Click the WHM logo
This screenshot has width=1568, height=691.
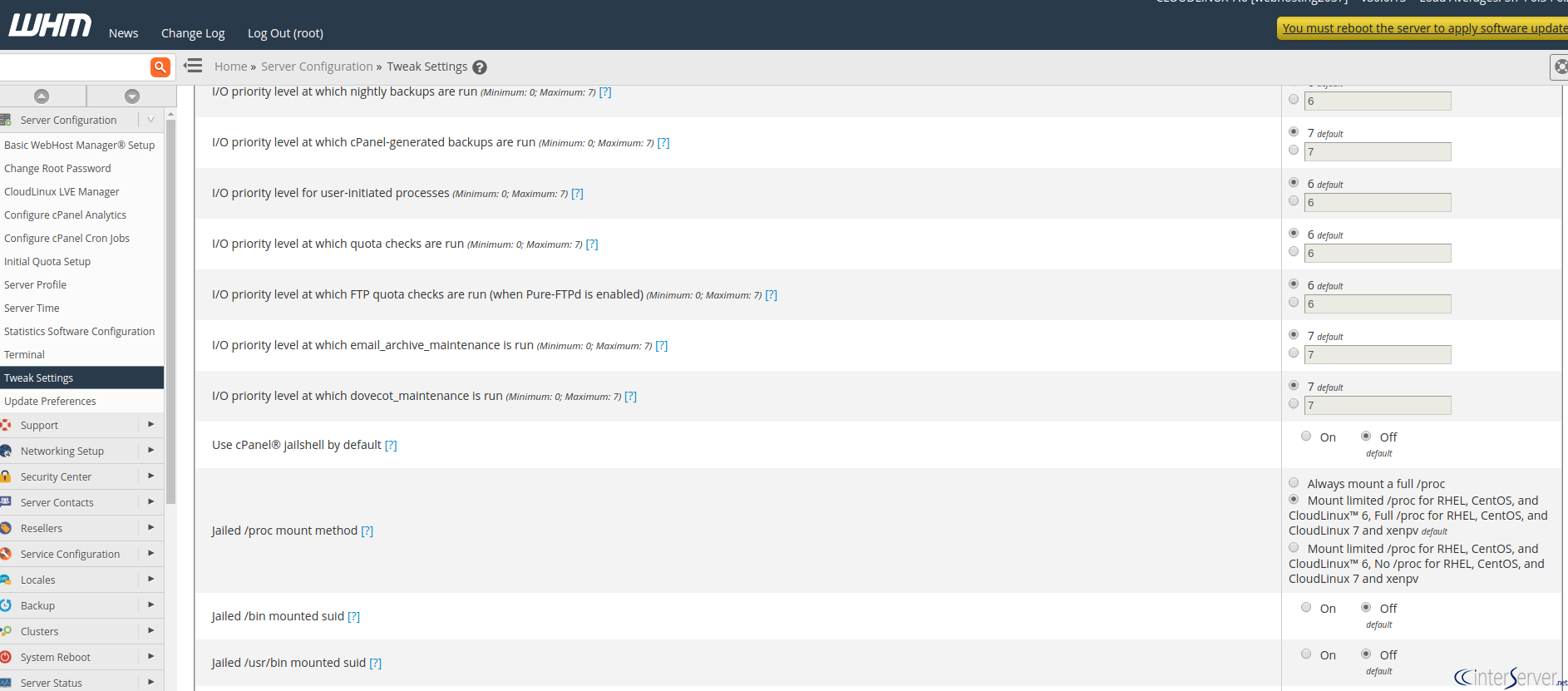(50, 26)
